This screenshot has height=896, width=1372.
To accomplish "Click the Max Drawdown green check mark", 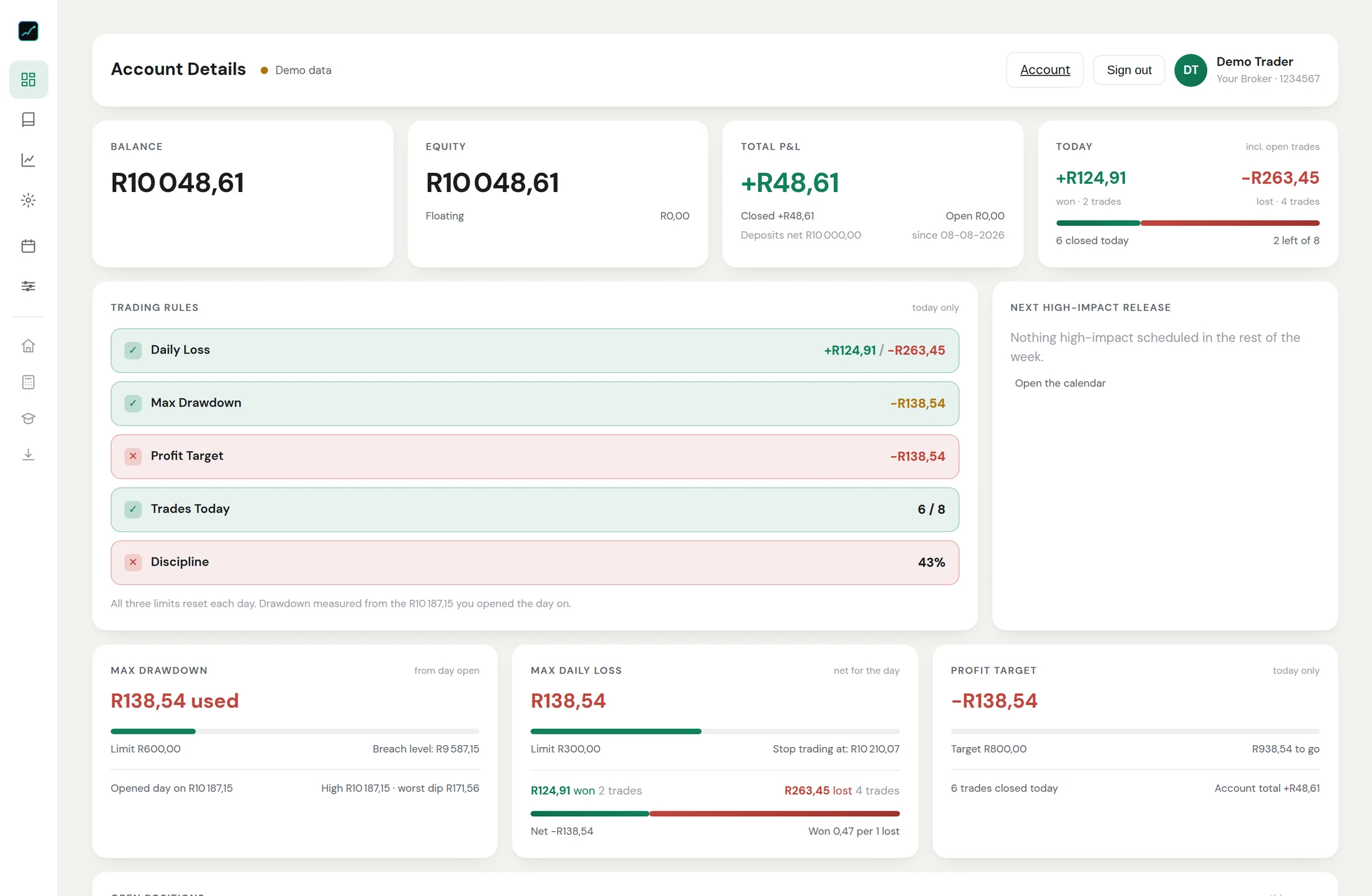I will click(133, 403).
